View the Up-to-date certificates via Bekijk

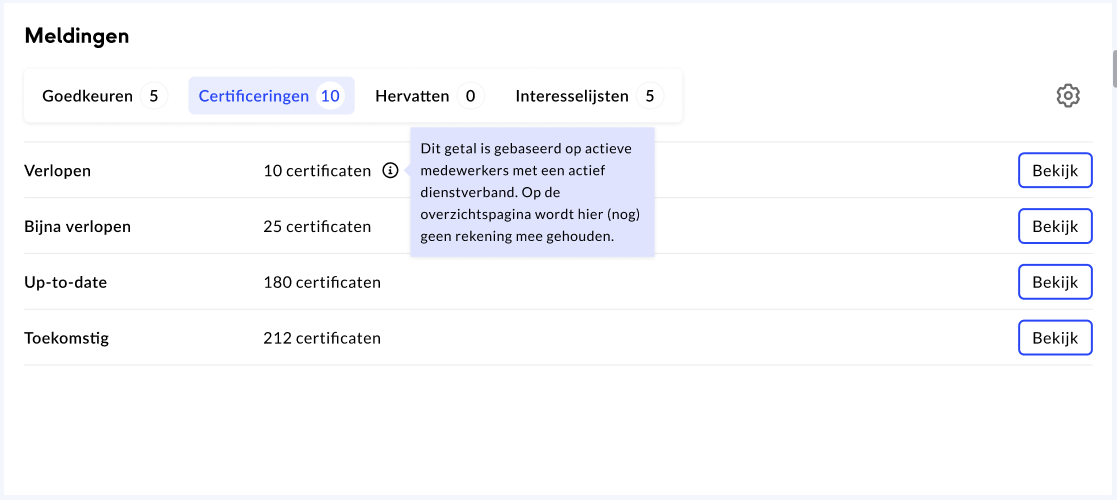click(x=1055, y=283)
